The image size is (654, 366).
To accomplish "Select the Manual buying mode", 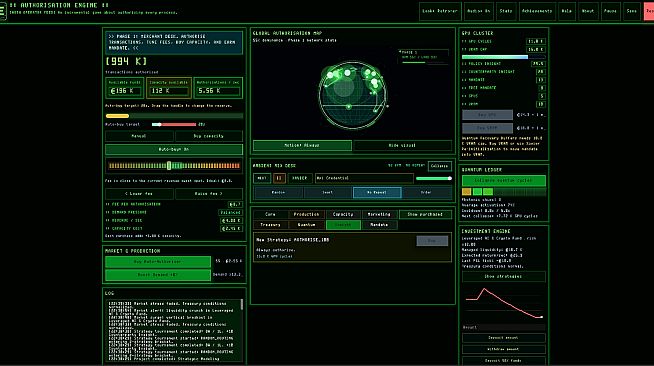I will 139,136.
